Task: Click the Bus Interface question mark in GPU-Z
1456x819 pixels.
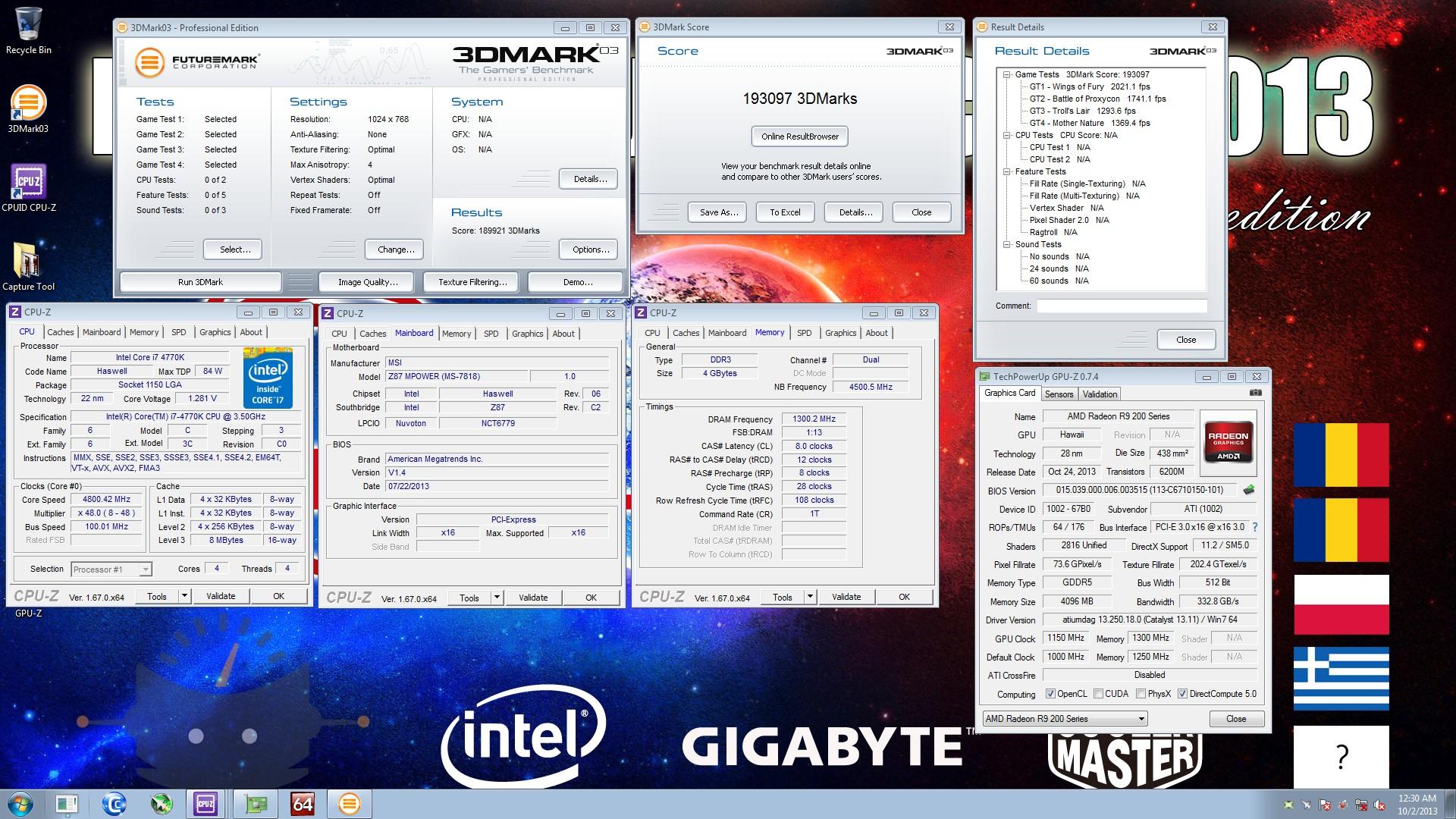Action: point(1254,527)
